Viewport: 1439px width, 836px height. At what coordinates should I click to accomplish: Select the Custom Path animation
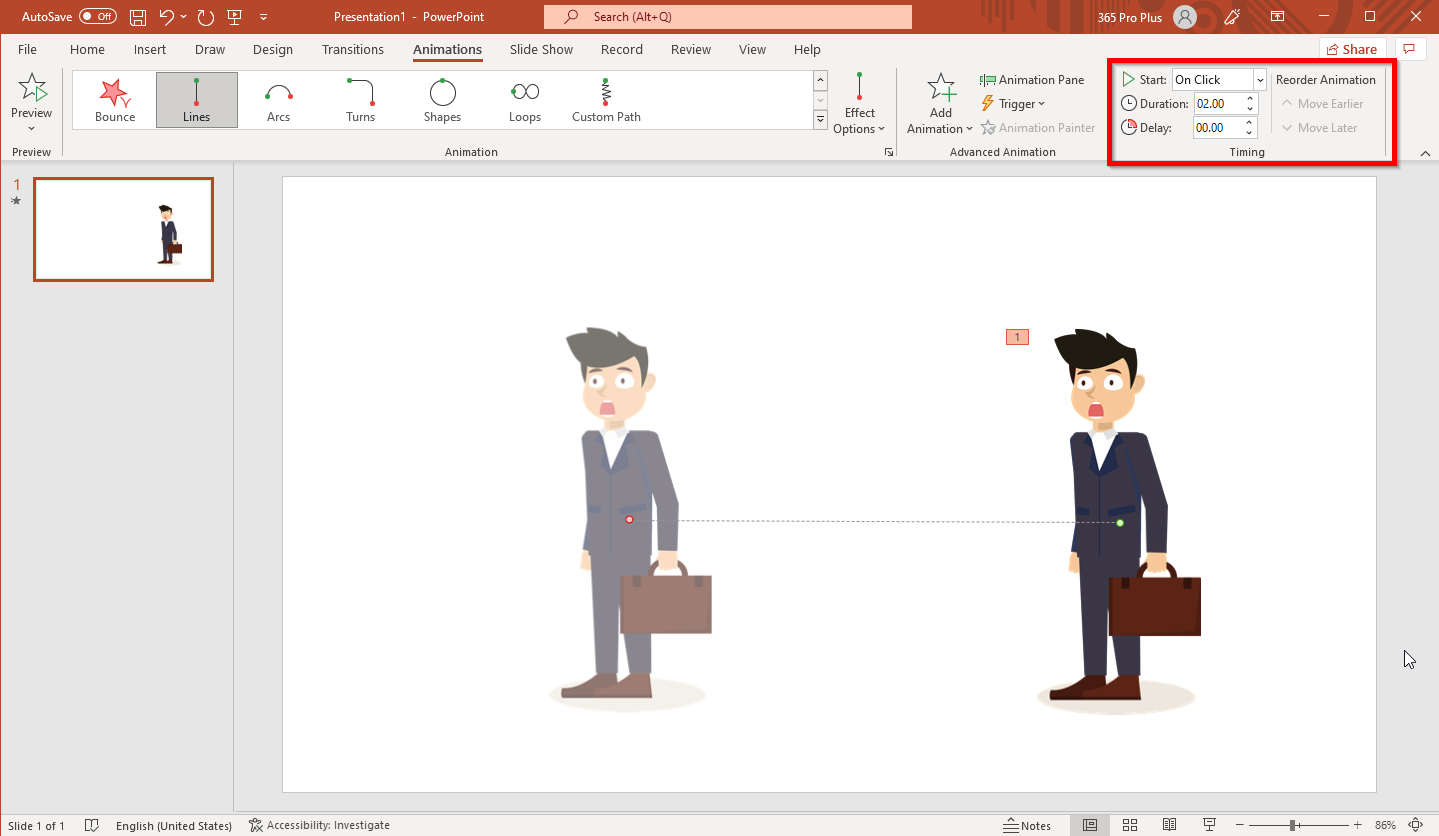click(x=605, y=99)
